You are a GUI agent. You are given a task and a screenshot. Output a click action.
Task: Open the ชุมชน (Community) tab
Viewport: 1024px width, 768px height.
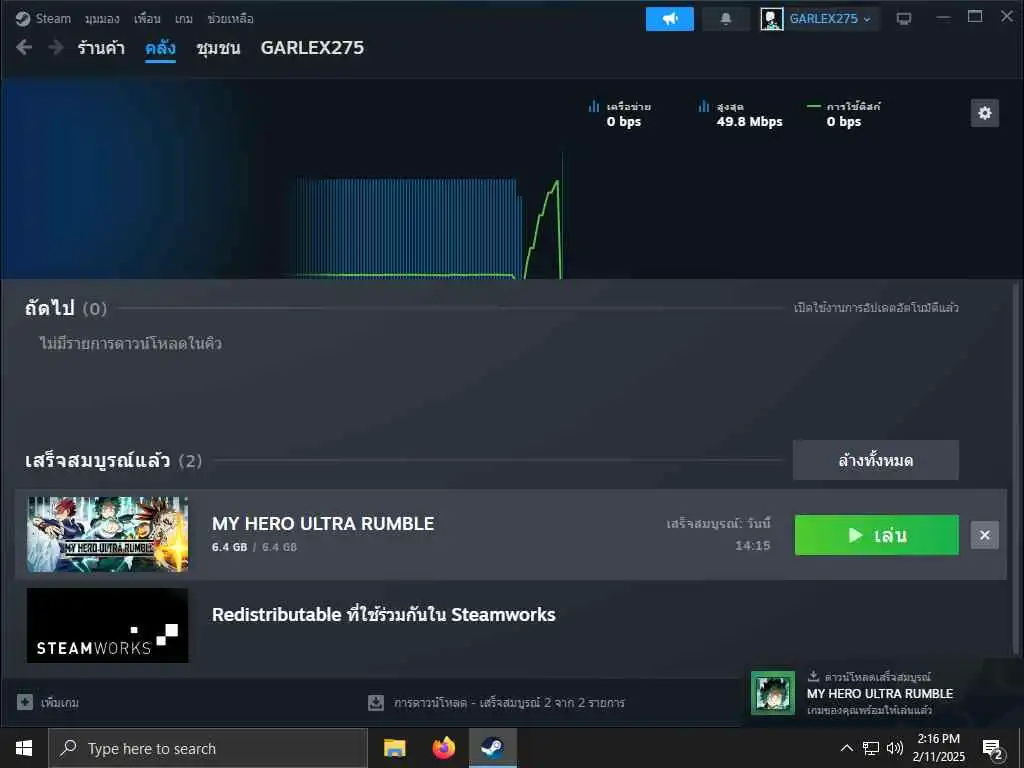(x=218, y=48)
